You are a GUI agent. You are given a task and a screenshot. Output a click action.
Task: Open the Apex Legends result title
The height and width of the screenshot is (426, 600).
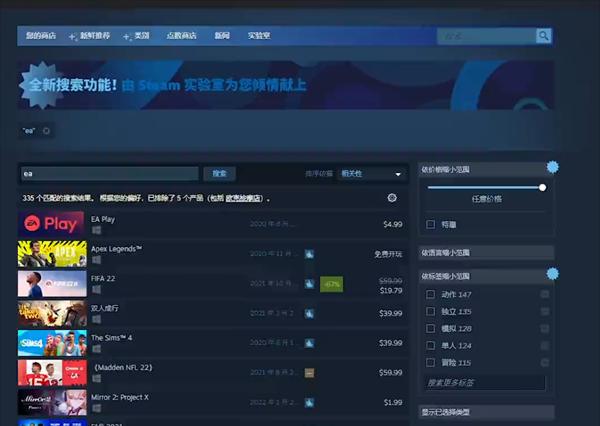coord(116,249)
